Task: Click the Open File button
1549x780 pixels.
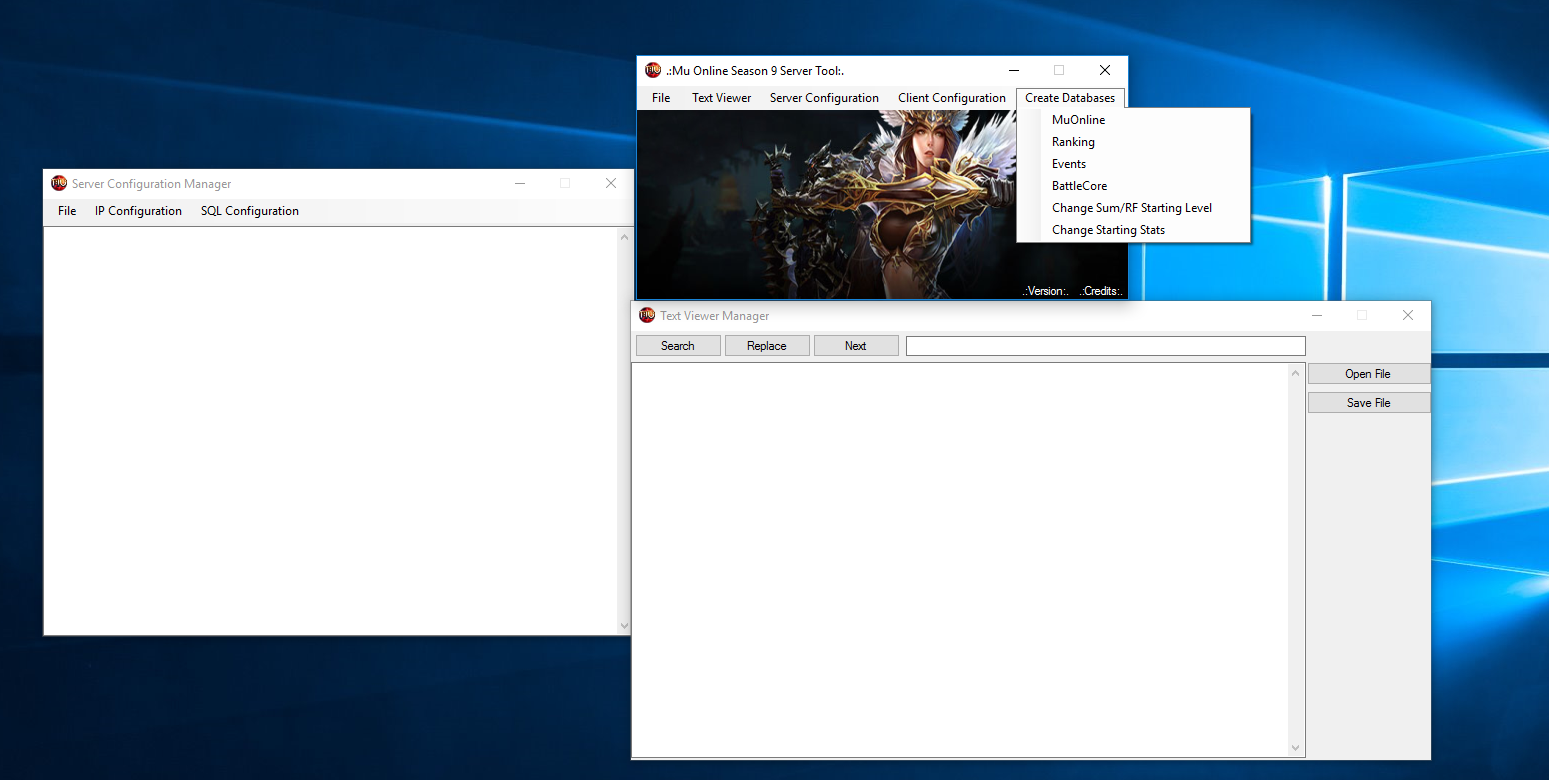Action: pyautogui.click(x=1369, y=374)
